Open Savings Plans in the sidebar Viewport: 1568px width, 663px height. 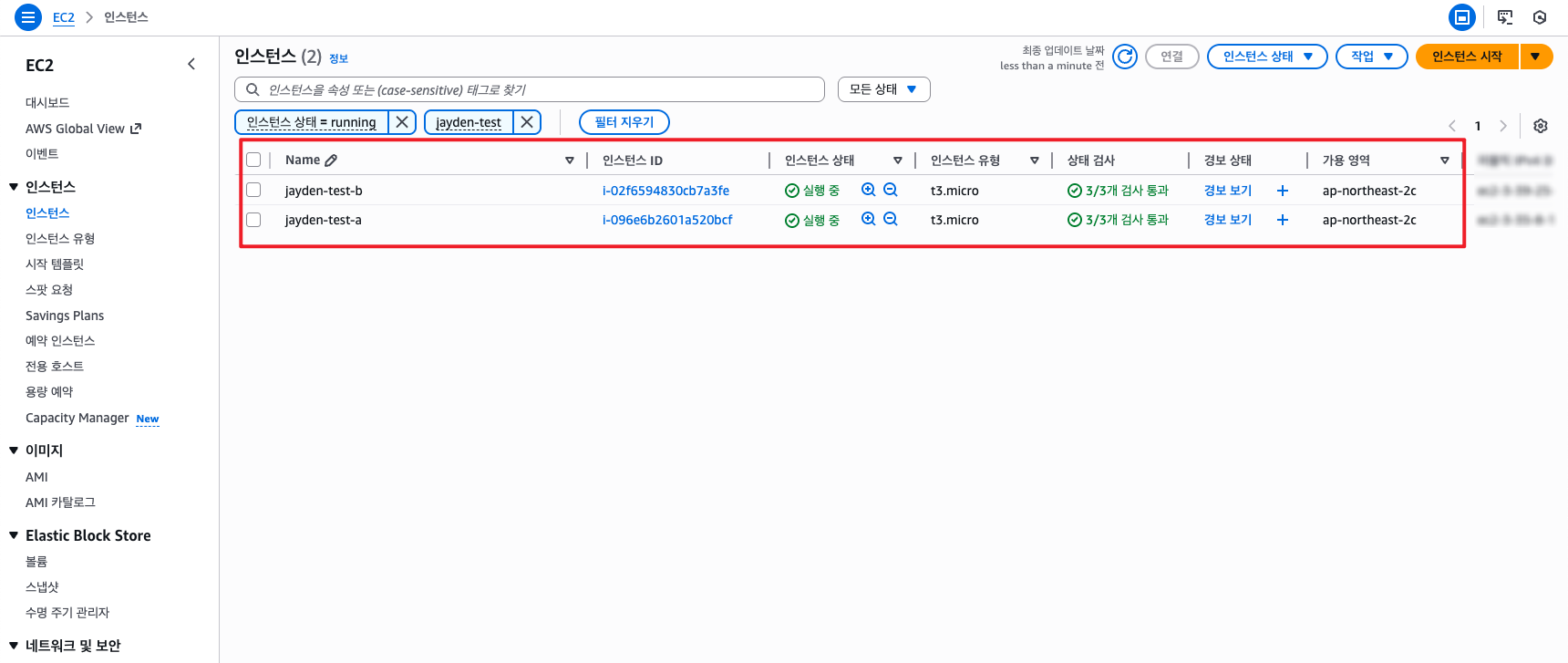(x=65, y=316)
